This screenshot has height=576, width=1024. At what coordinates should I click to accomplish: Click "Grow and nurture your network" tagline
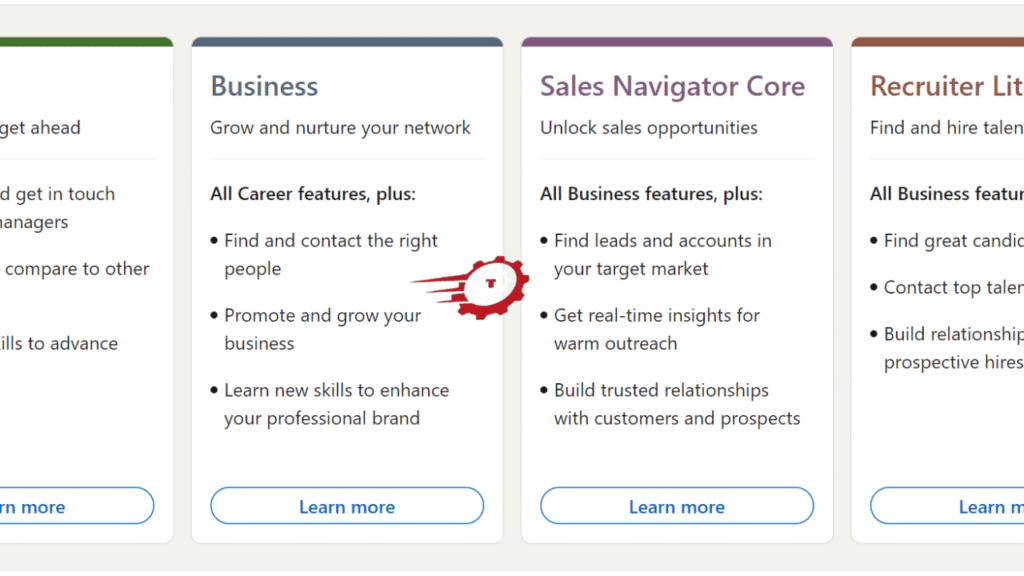point(340,128)
